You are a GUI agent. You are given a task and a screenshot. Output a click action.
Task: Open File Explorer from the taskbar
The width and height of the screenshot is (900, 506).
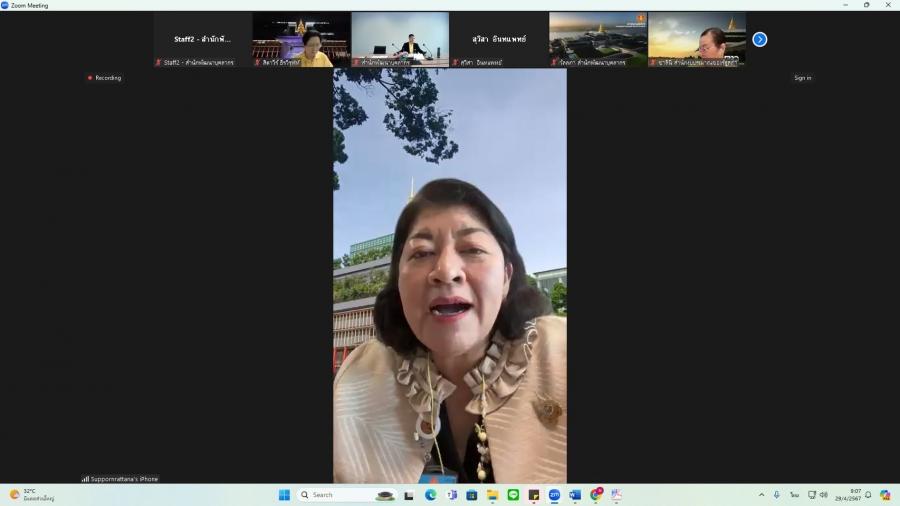tap(492, 495)
